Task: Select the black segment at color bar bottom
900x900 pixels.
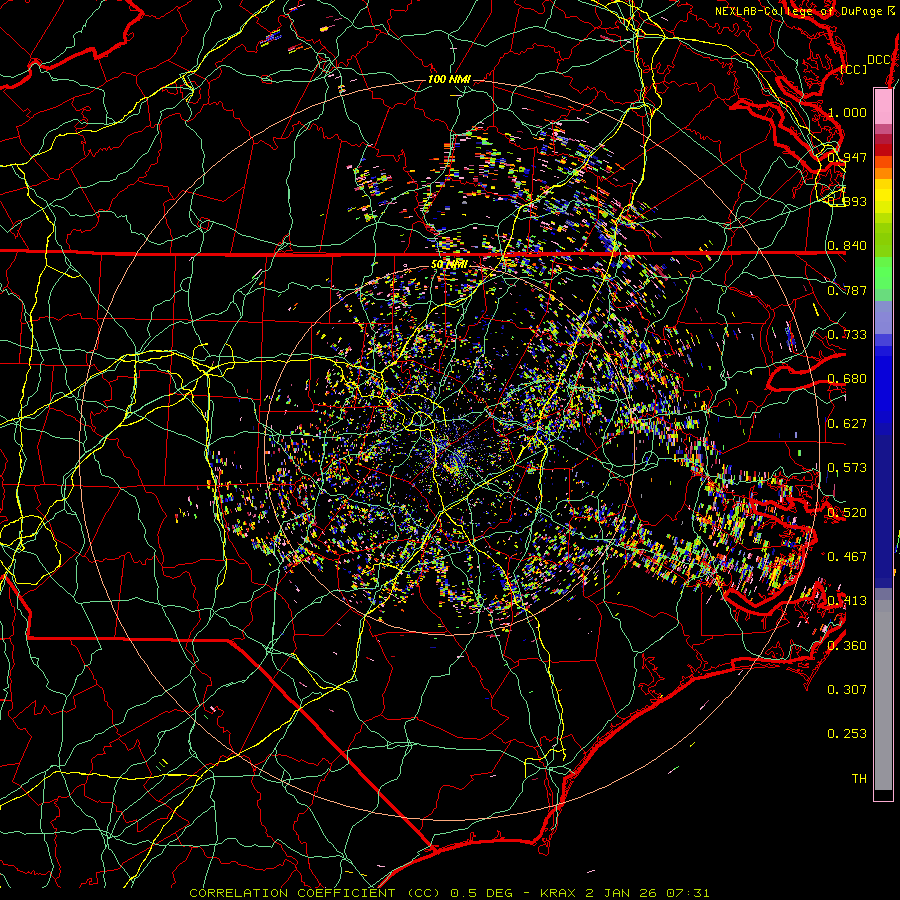Action: coord(883,794)
